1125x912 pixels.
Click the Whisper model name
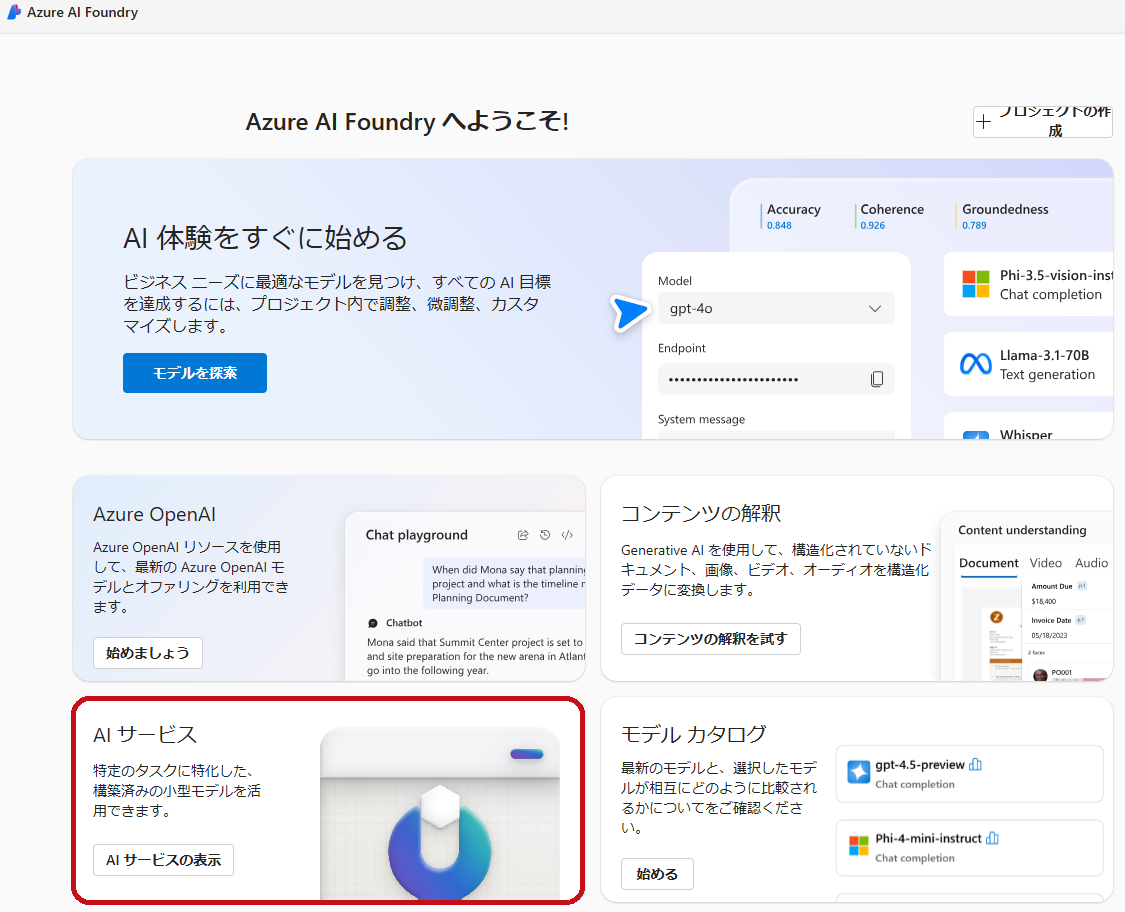(x=1026, y=434)
